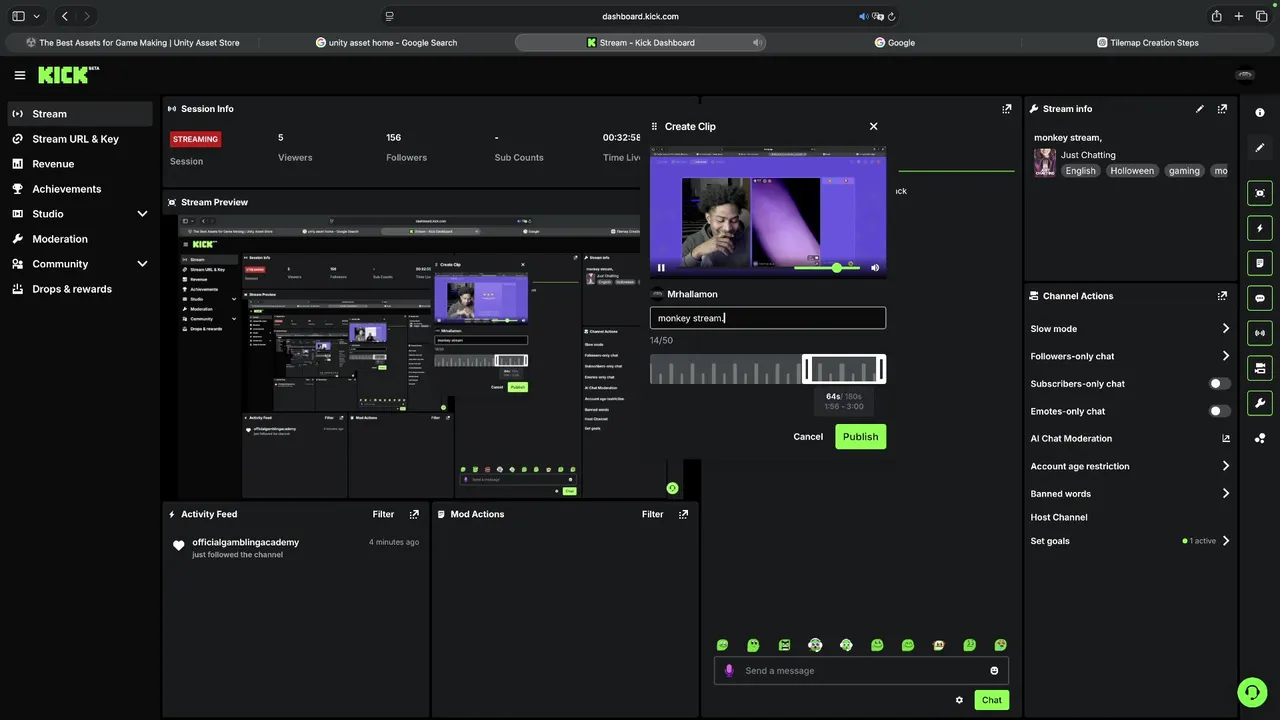Click the three-circles icon at sidebar bottom
Viewport: 1280px width, 720px height.
tap(1260, 438)
